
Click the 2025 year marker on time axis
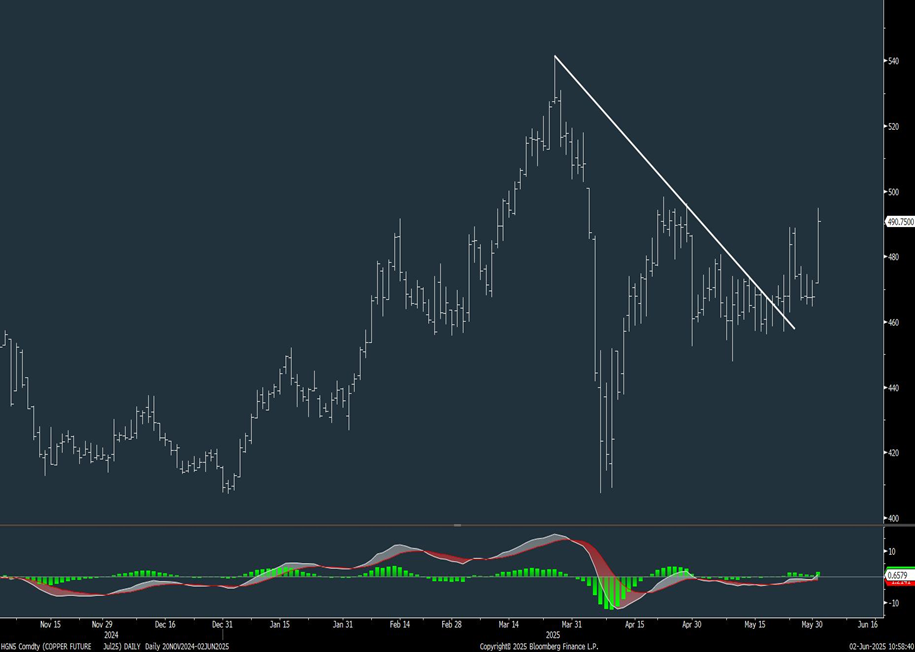tap(551, 633)
